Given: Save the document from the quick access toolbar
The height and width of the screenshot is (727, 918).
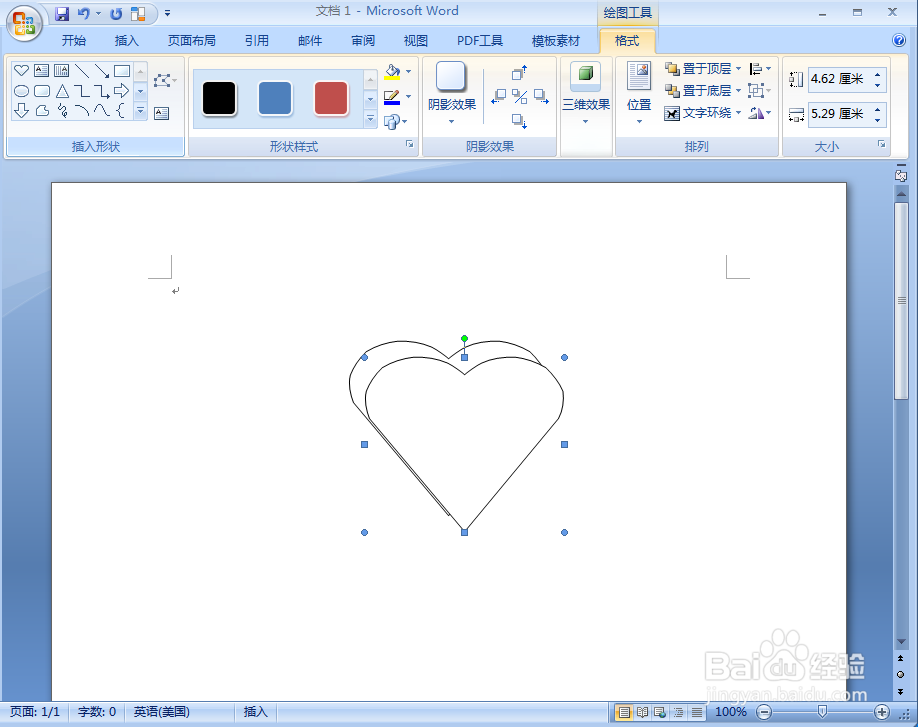Looking at the screenshot, I should click(62, 13).
